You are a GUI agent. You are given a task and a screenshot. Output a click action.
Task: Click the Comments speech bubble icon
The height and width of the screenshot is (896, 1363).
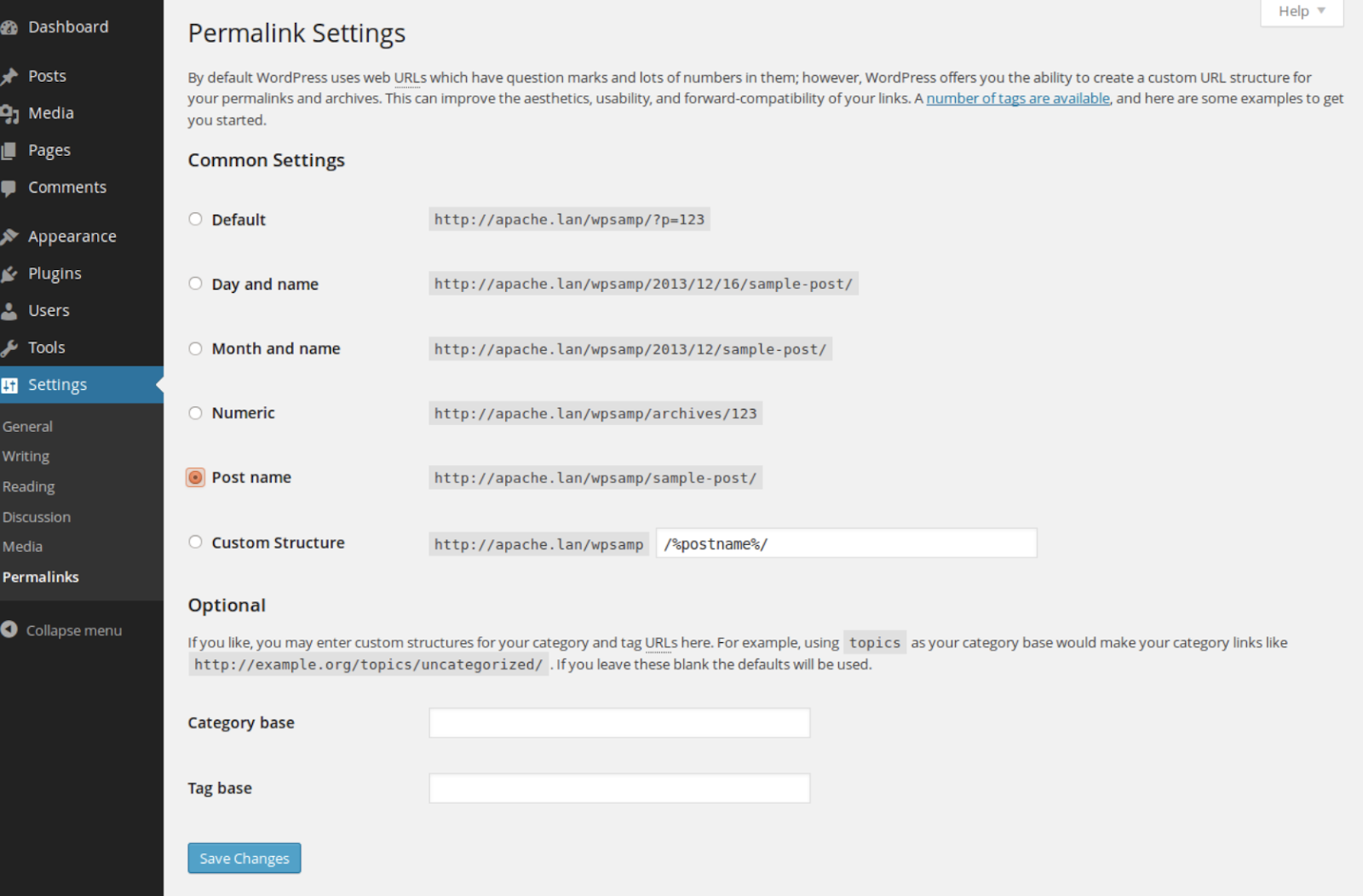click(x=9, y=187)
